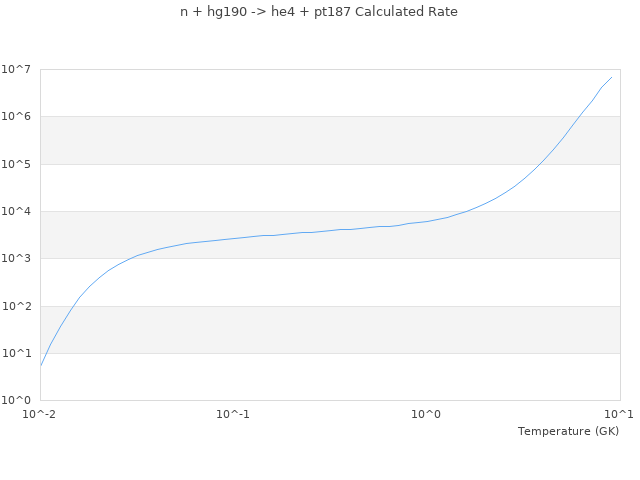The height and width of the screenshot is (480, 640).
Task: Click the 10^1 y-axis tick label
Action: click(19, 353)
